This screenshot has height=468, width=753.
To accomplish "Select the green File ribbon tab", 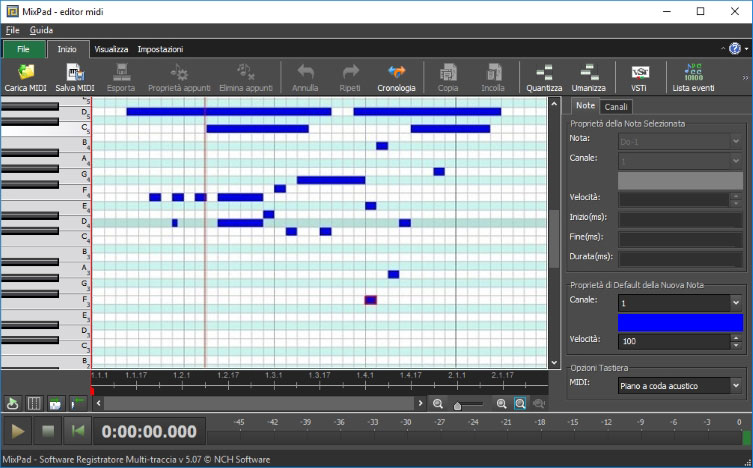I will click(24, 49).
